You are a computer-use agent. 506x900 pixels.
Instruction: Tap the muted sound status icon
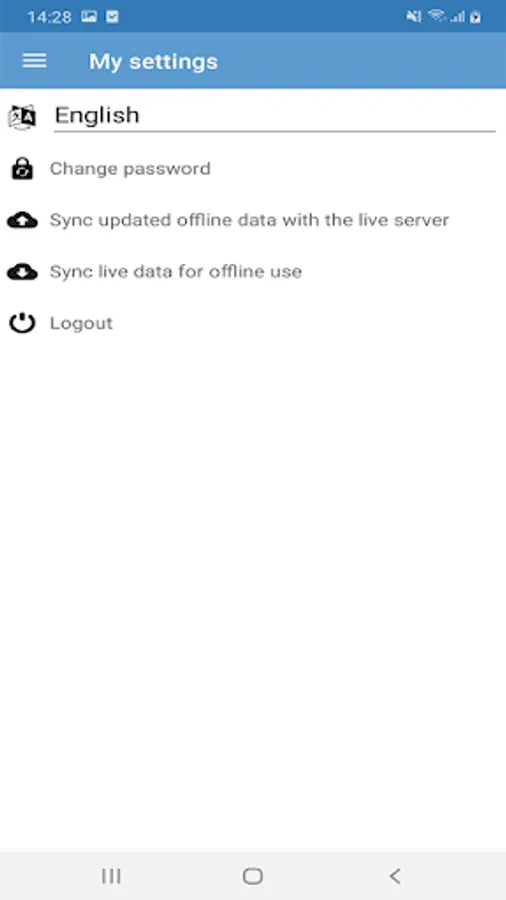[x=414, y=17]
